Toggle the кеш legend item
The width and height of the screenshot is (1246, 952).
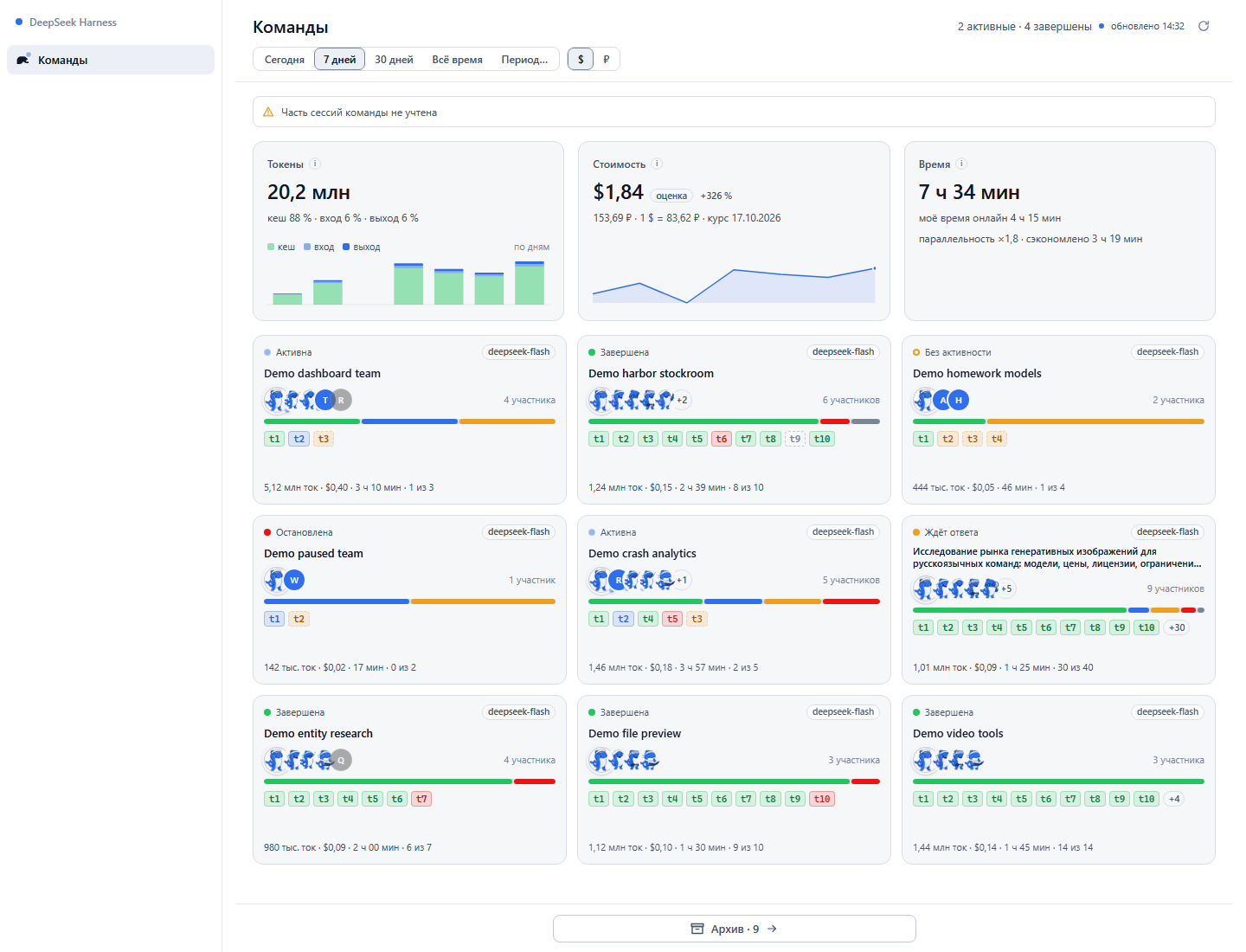[281, 247]
